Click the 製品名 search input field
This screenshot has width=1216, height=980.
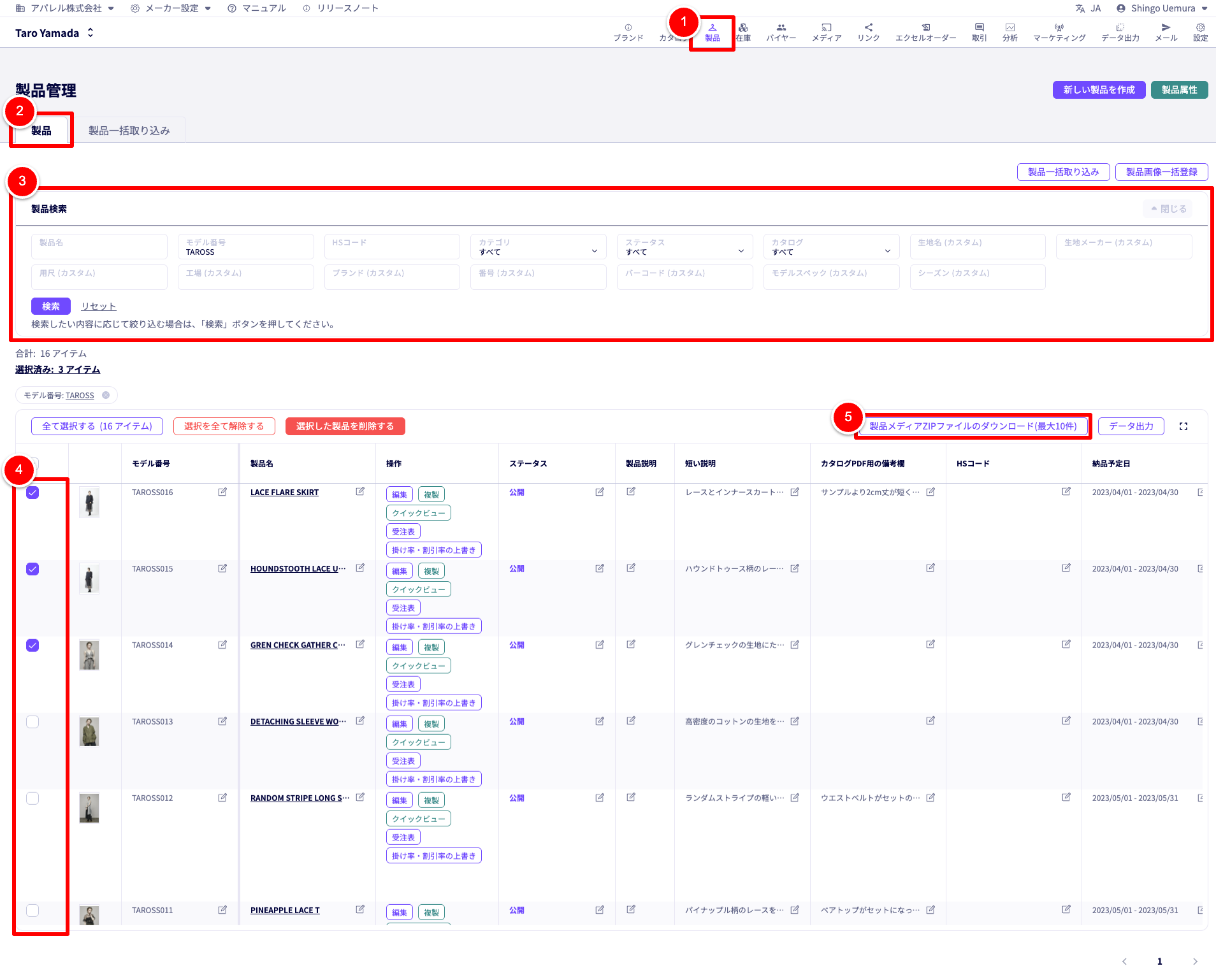(x=99, y=247)
